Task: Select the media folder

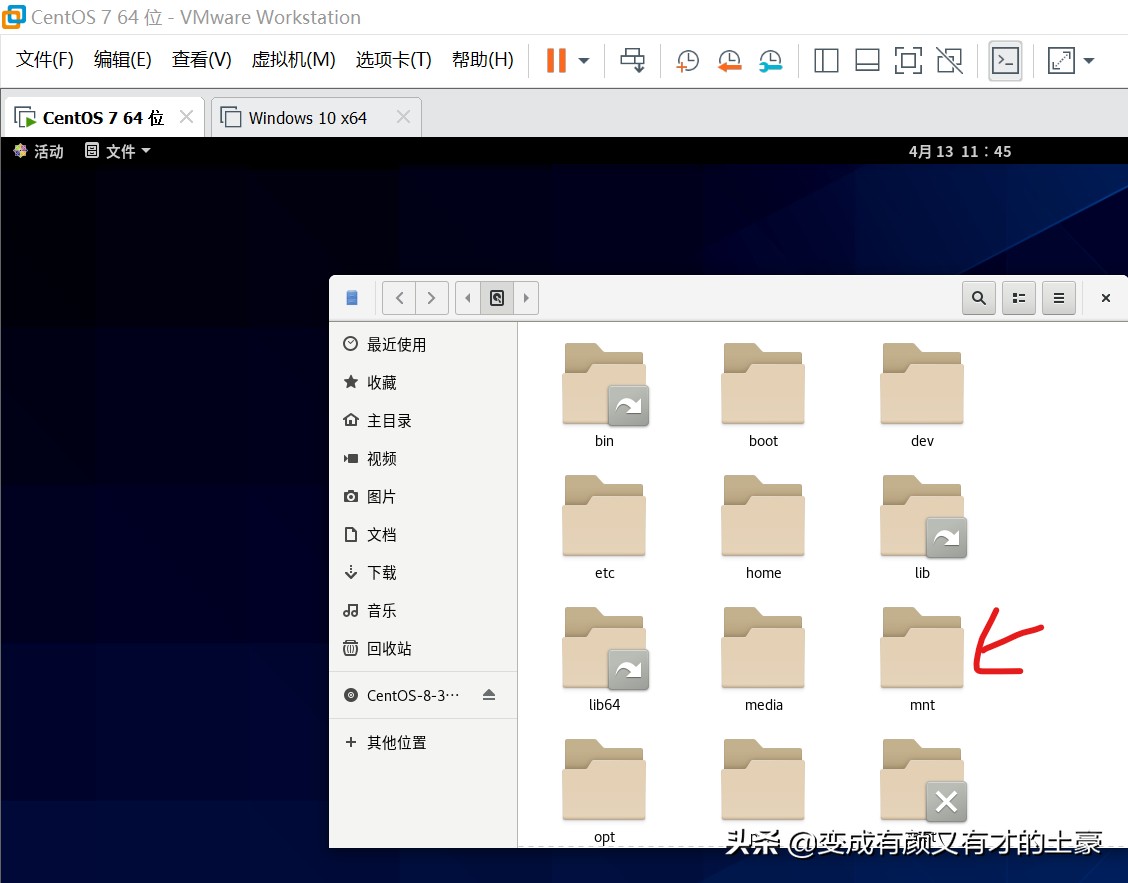Action: (763, 661)
